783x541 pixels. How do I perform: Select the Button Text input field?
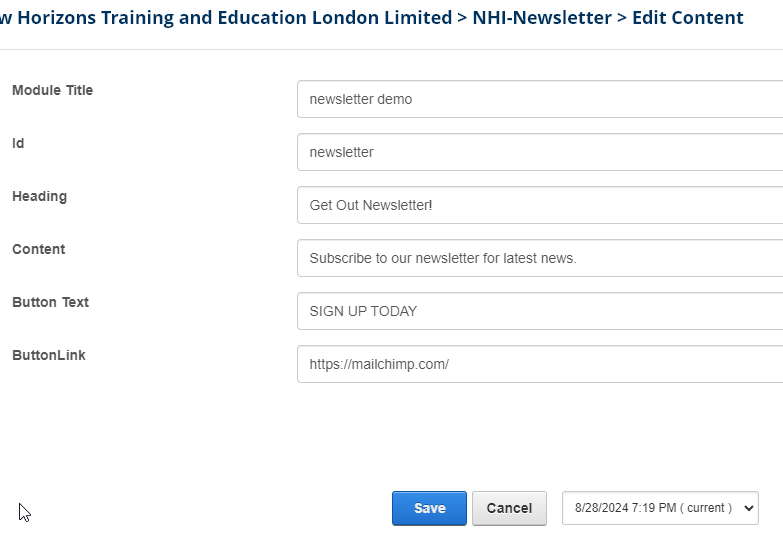click(x=540, y=311)
